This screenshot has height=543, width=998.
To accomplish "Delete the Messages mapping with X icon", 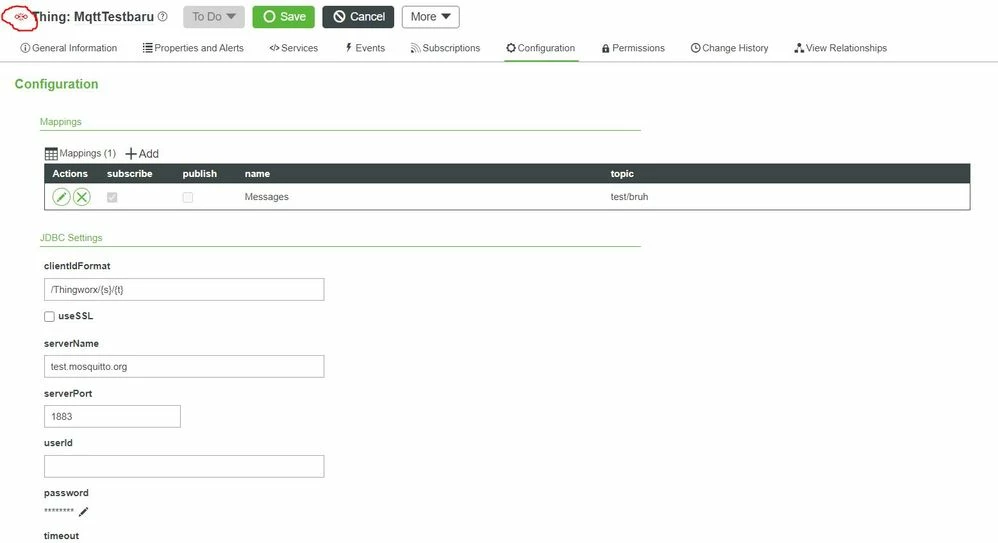I will 81,197.
